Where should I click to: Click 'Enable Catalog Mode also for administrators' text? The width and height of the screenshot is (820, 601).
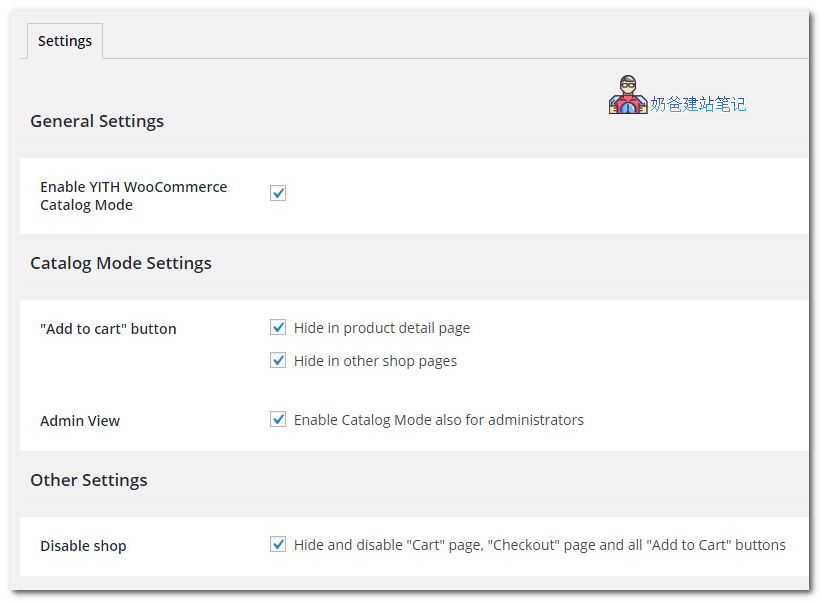tap(438, 420)
